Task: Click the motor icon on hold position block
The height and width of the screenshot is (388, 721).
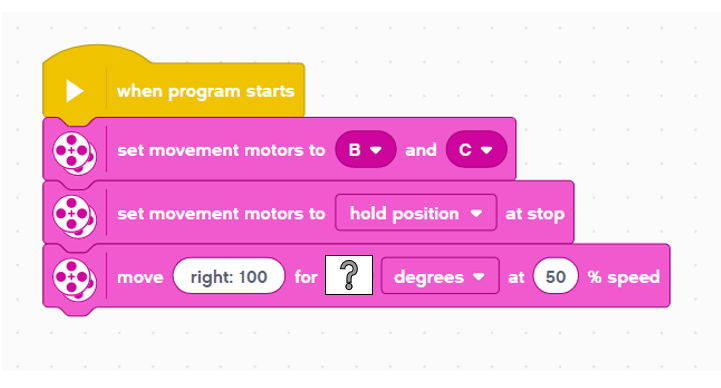Action: pyautogui.click(x=74, y=216)
